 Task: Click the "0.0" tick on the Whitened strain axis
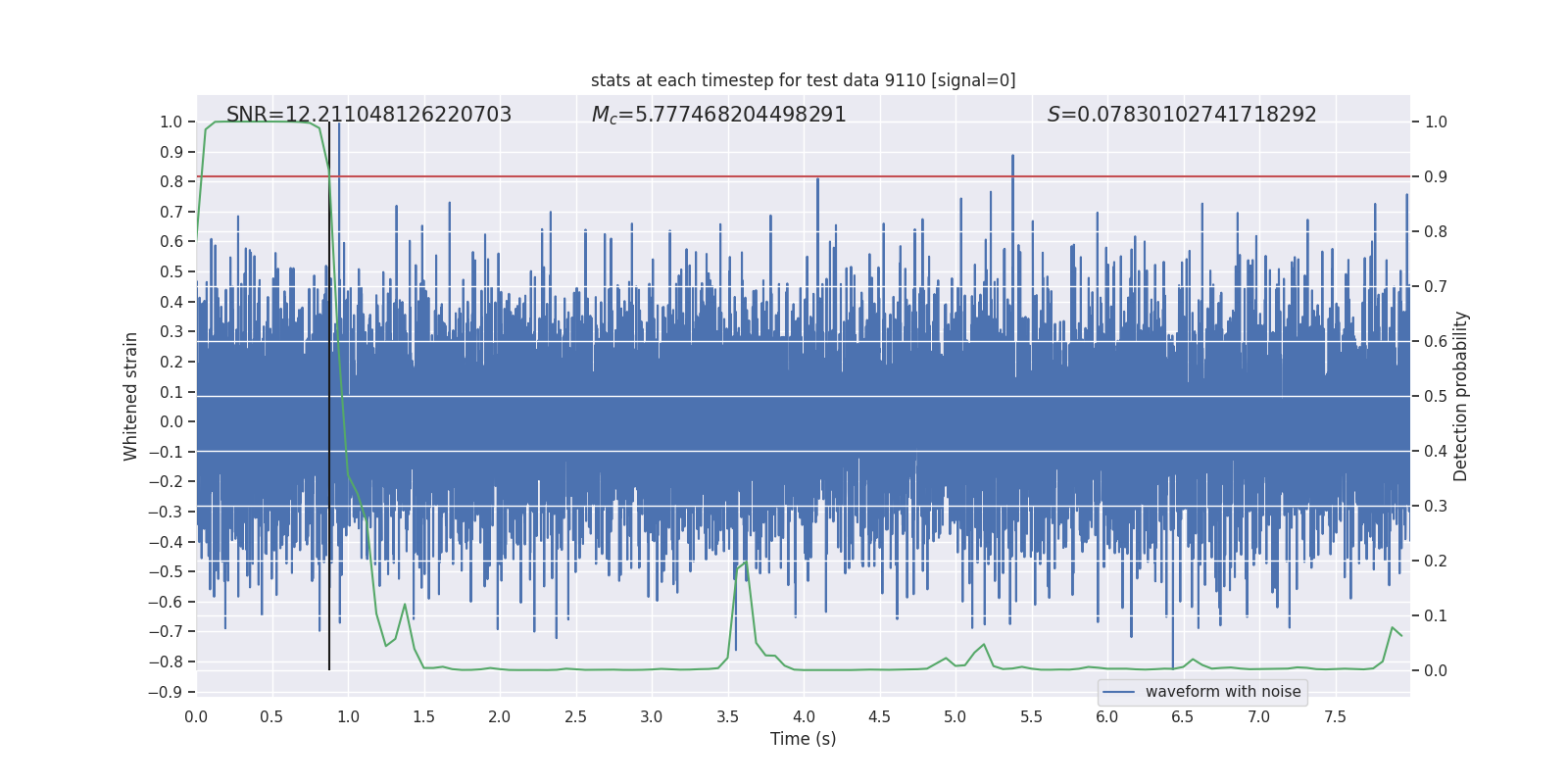[171, 422]
